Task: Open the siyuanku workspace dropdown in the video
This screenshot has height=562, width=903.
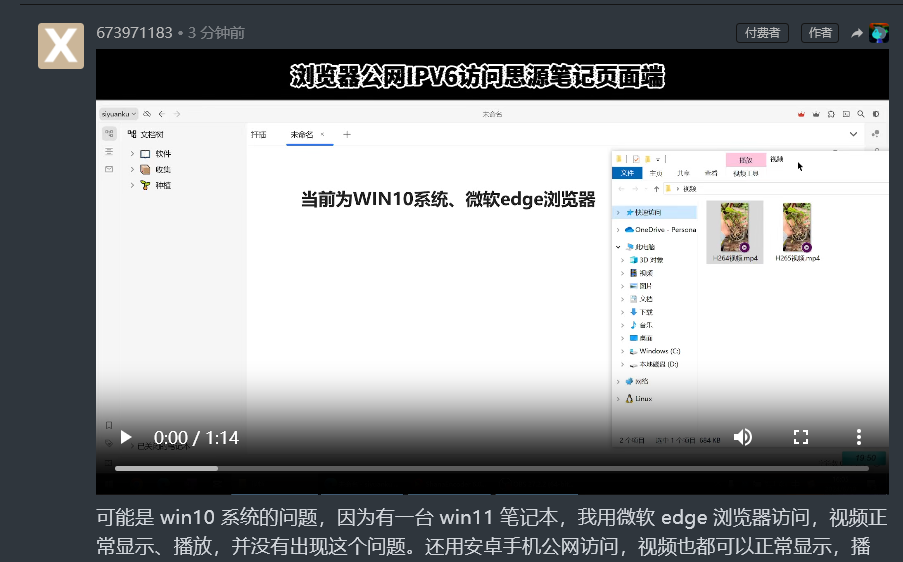Action: tap(119, 114)
